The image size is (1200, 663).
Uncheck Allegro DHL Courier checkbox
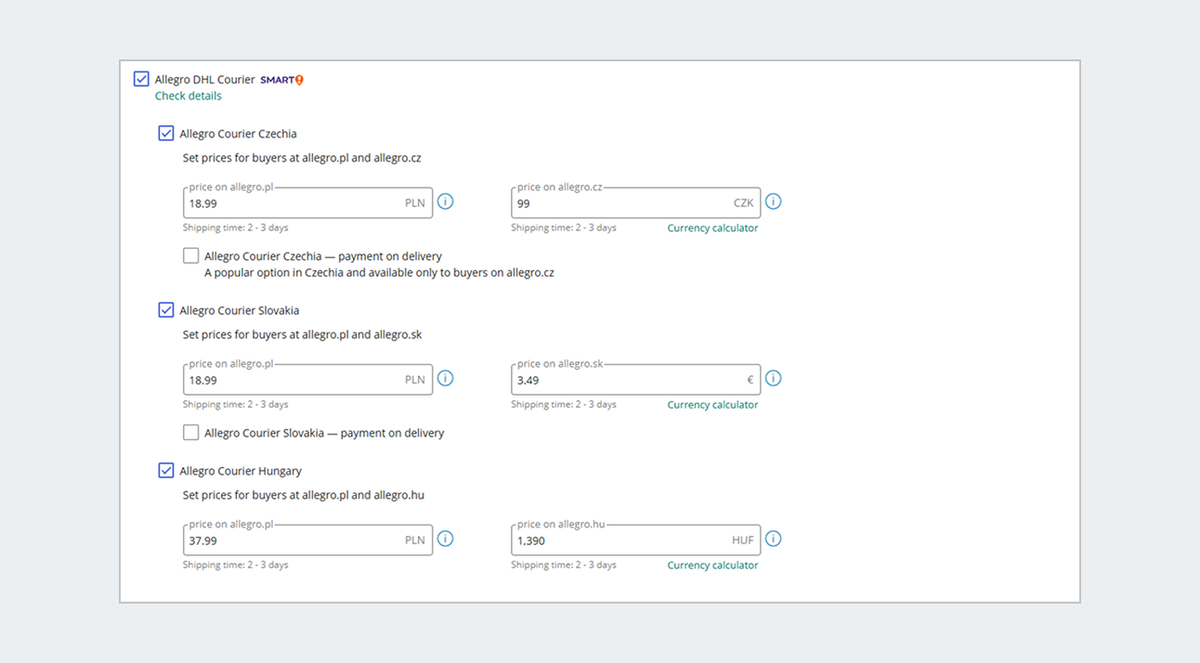[x=141, y=79]
